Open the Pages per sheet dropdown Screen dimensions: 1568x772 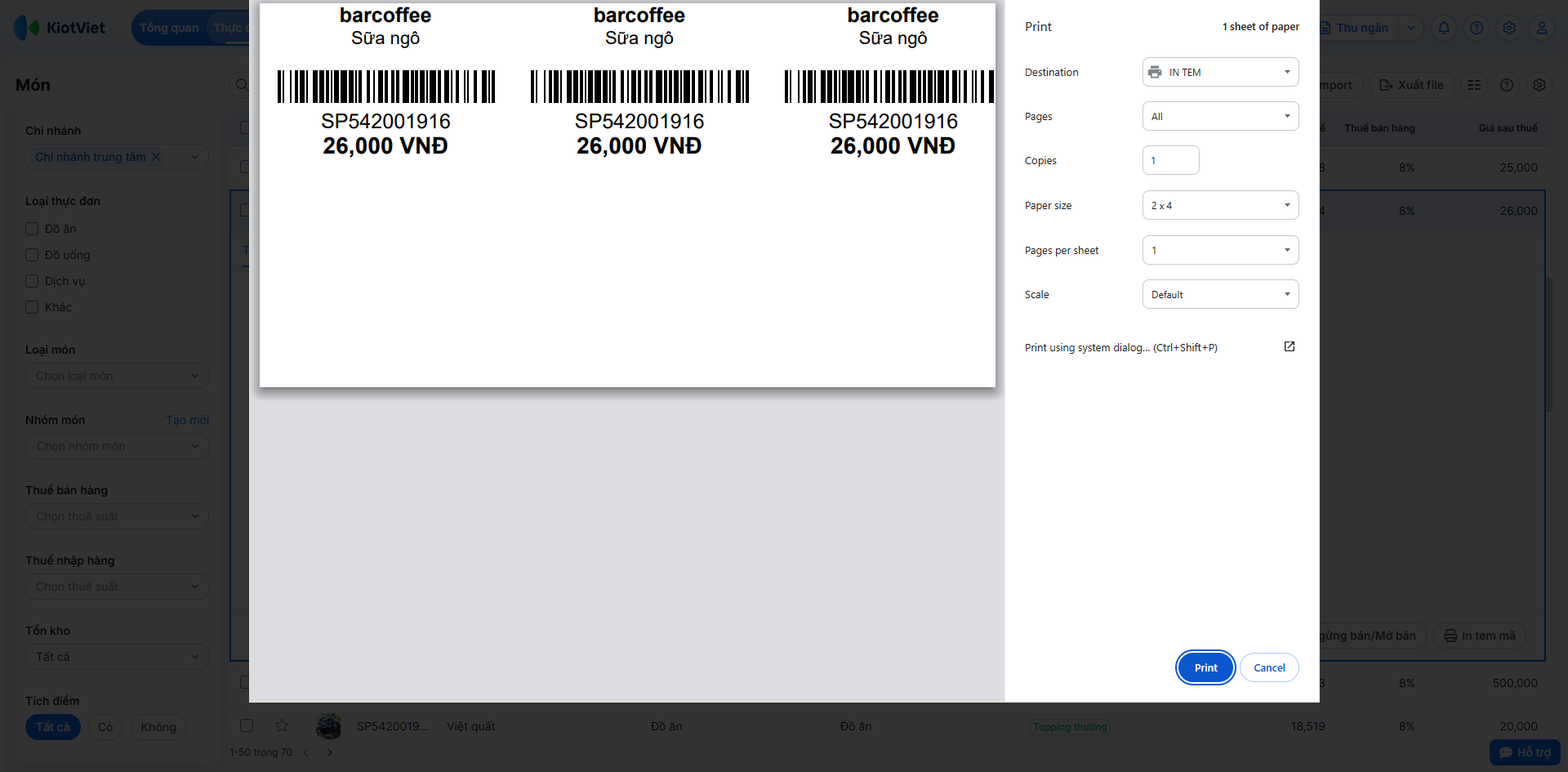point(1220,250)
